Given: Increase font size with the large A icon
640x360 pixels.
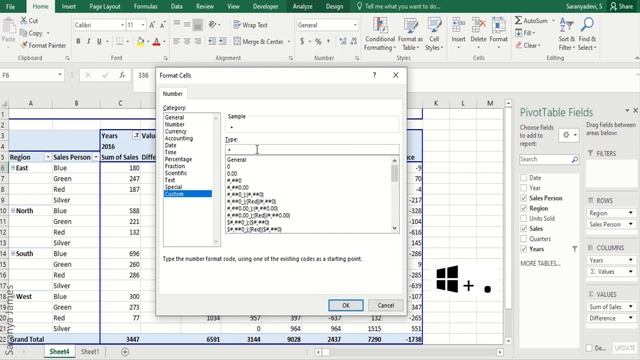Looking at the screenshot, I should pyautogui.click(x=152, y=25).
